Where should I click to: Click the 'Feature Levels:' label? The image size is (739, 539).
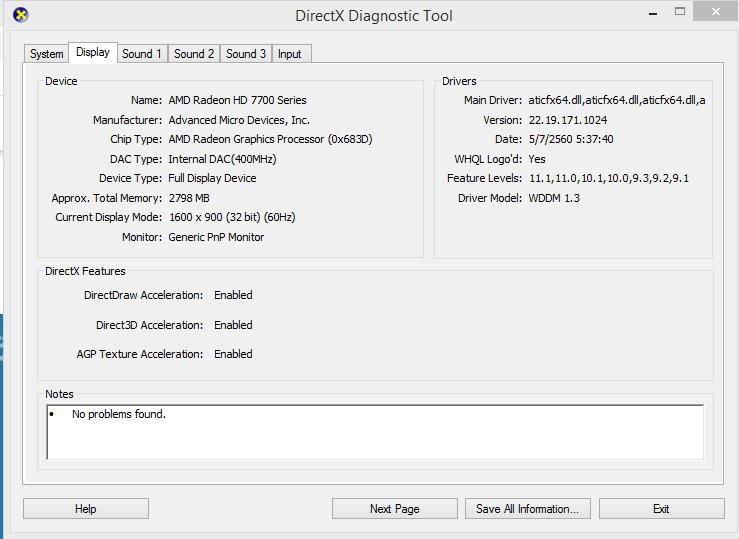click(484, 179)
